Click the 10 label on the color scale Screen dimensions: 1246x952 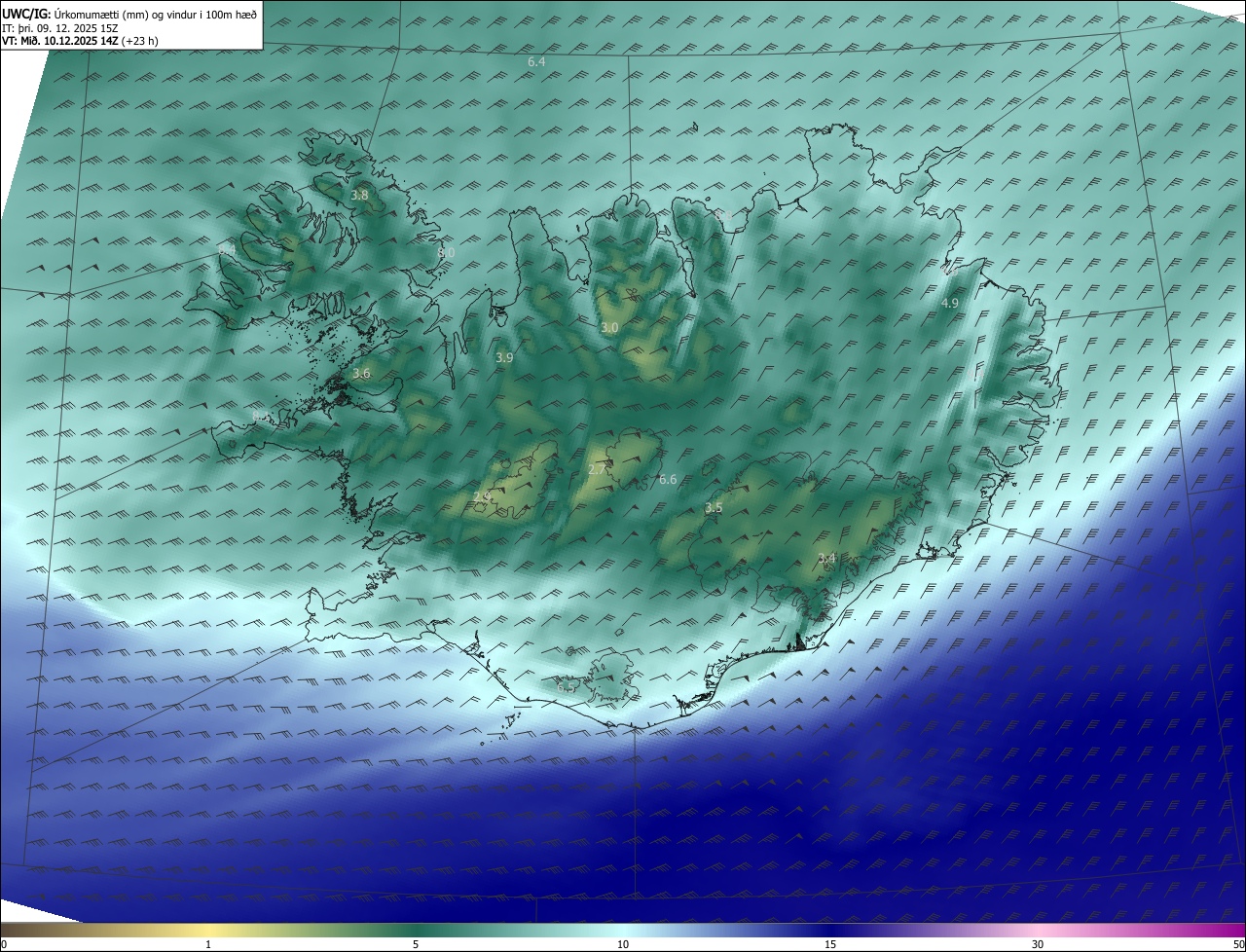point(623,944)
